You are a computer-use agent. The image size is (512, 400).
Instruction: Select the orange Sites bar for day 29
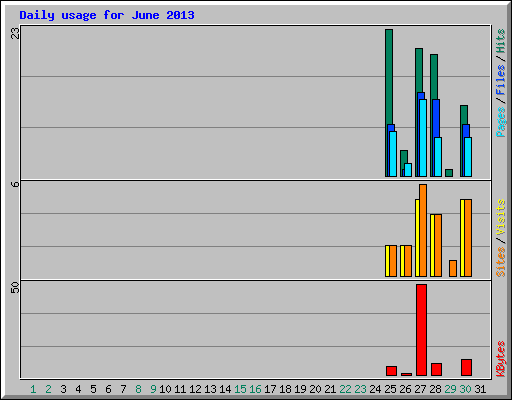pyautogui.click(x=453, y=268)
